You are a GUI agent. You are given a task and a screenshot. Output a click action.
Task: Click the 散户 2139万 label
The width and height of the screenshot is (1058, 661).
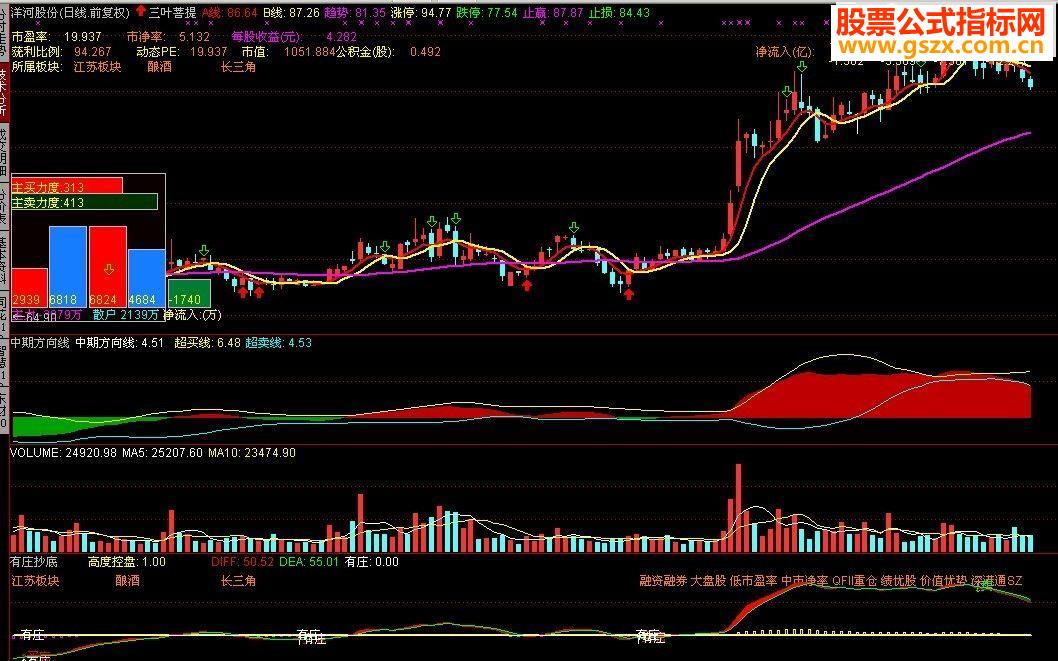126,315
